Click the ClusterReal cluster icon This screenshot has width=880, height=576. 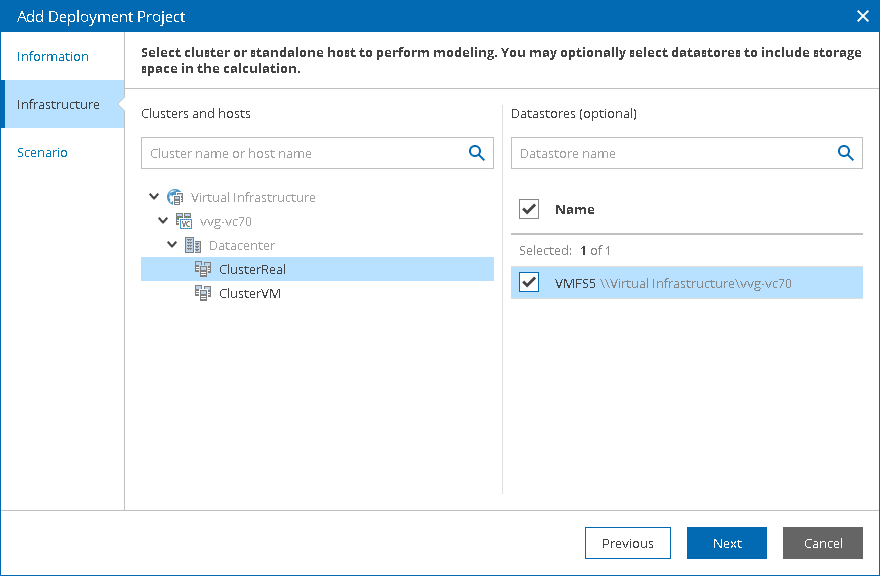coord(203,269)
